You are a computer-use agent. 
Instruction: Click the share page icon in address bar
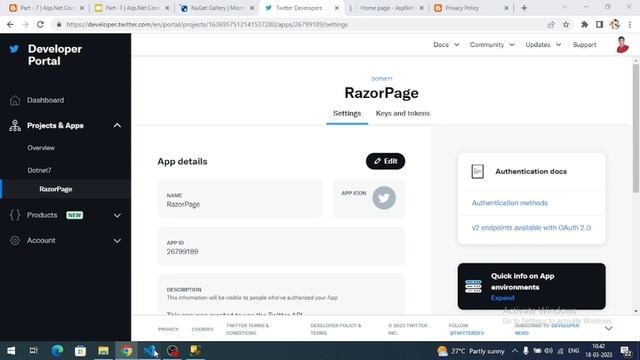(x=551, y=24)
